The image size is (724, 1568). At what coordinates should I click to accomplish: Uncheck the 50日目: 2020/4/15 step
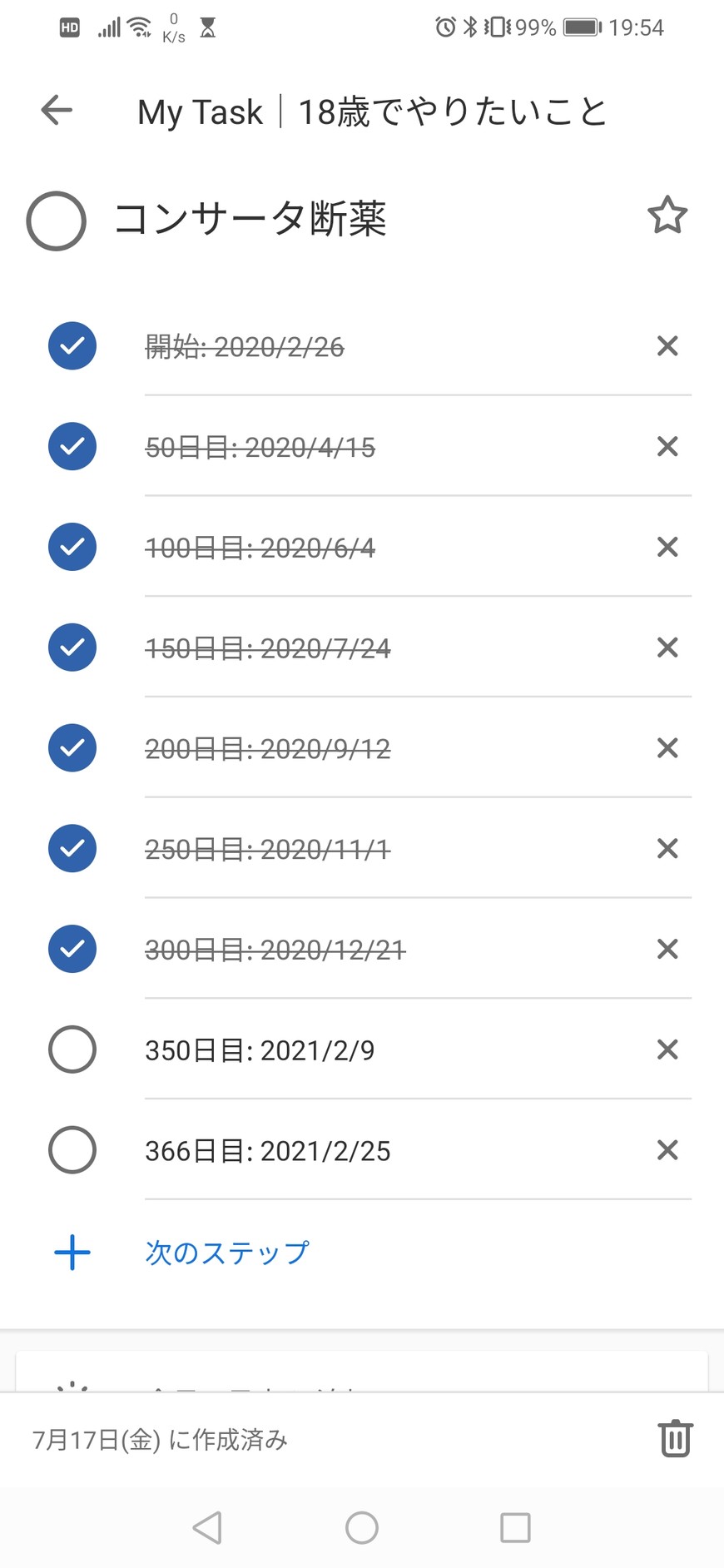[72, 446]
